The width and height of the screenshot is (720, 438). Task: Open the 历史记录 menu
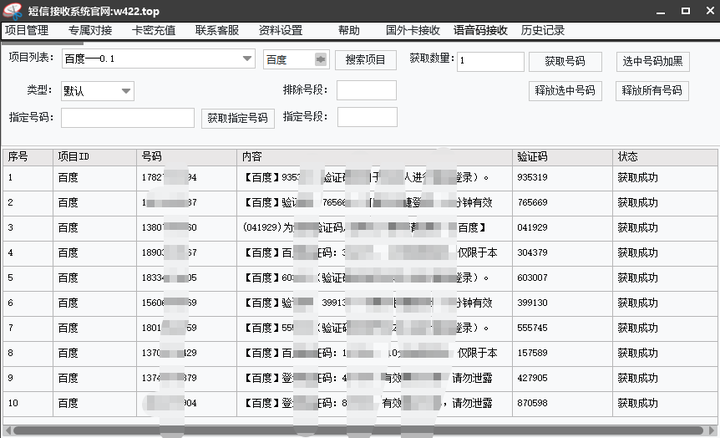pyautogui.click(x=542, y=30)
